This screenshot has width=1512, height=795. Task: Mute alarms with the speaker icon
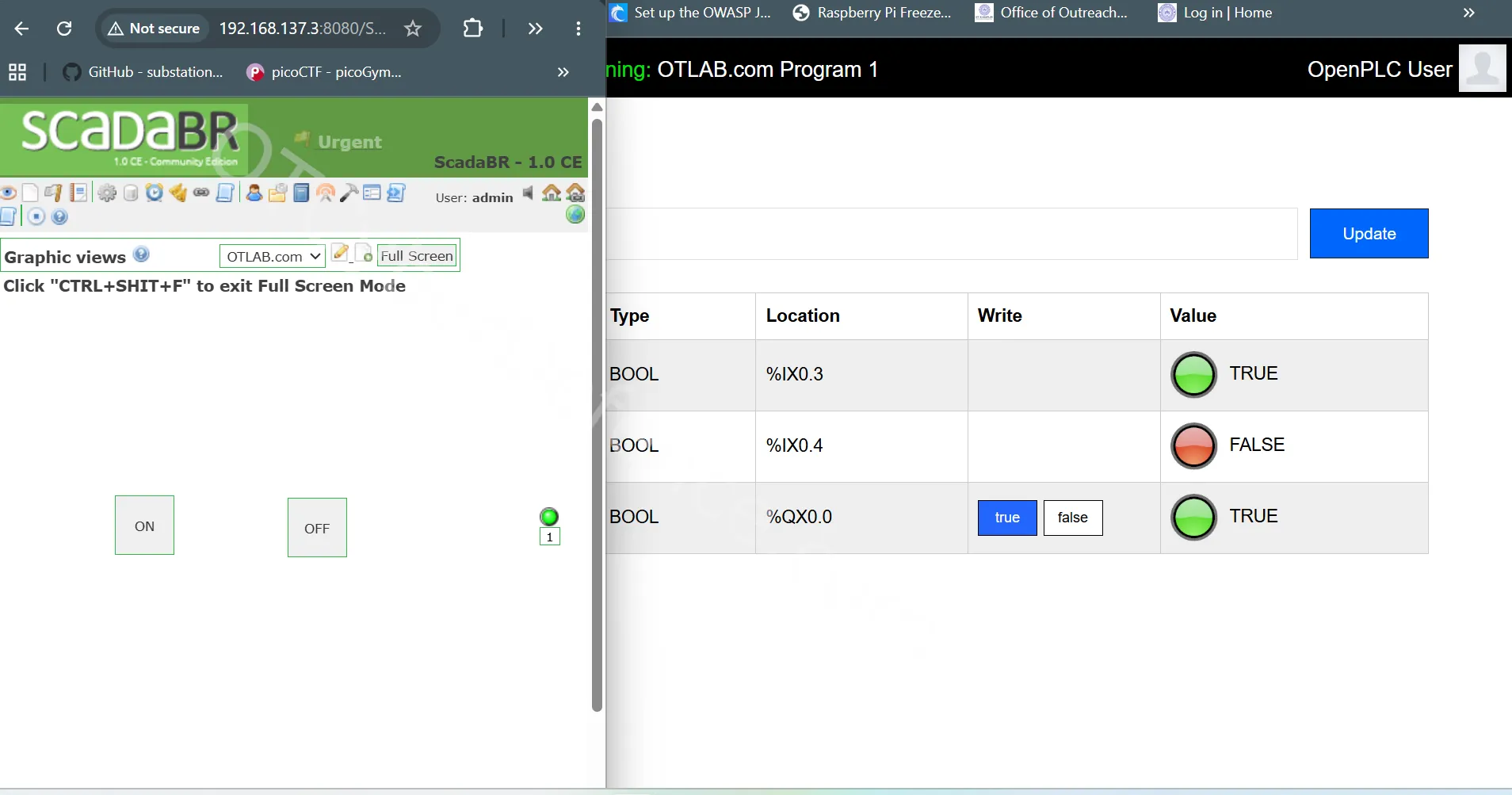coord(528,193)
